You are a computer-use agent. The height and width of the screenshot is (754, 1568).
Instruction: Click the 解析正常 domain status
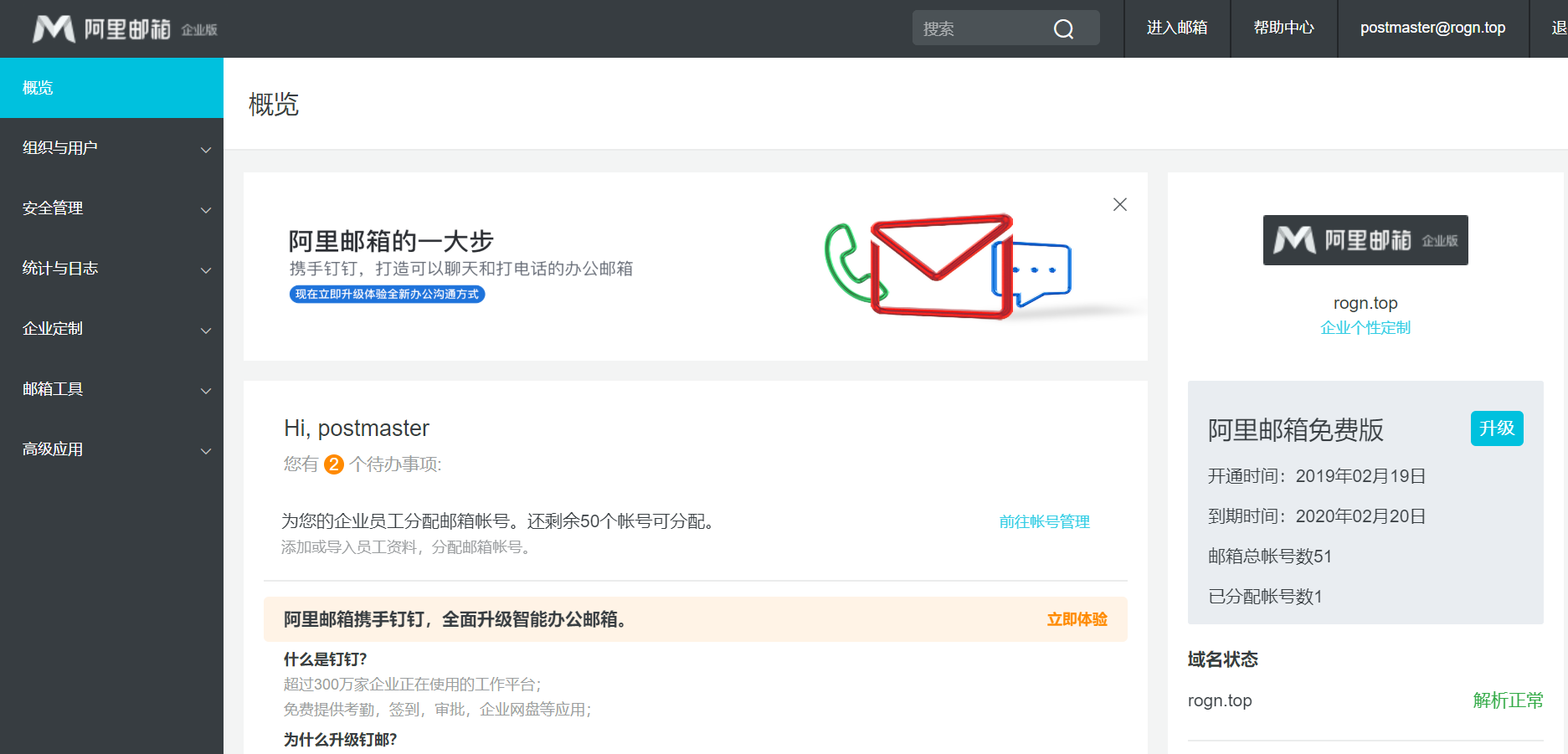click(x=1509, y=700)
